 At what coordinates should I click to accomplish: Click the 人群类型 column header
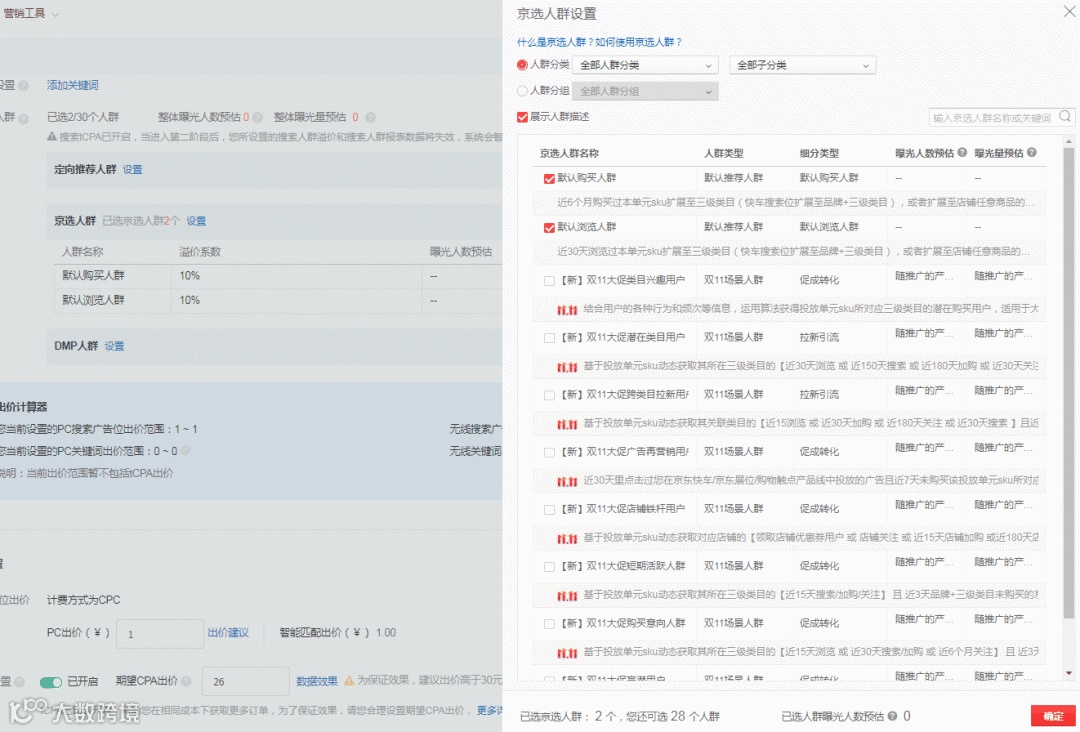click(x=723, y=154)
